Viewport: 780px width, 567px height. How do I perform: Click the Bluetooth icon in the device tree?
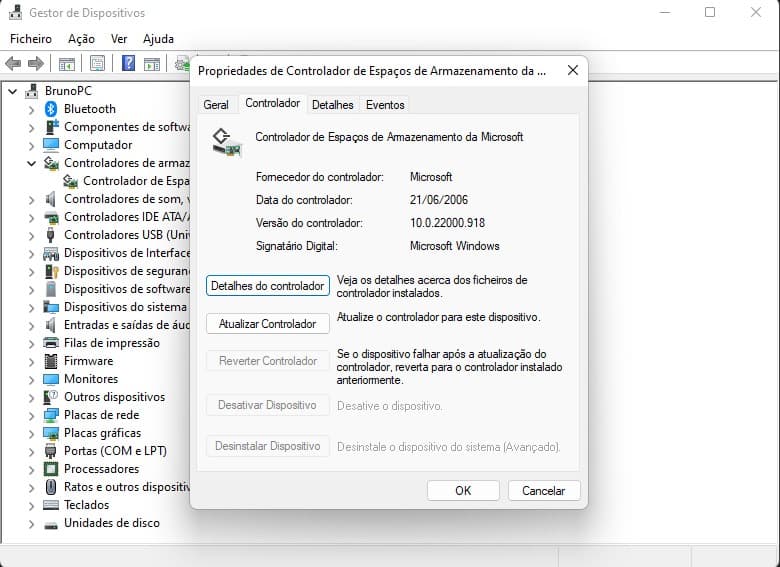coord(51,109)
